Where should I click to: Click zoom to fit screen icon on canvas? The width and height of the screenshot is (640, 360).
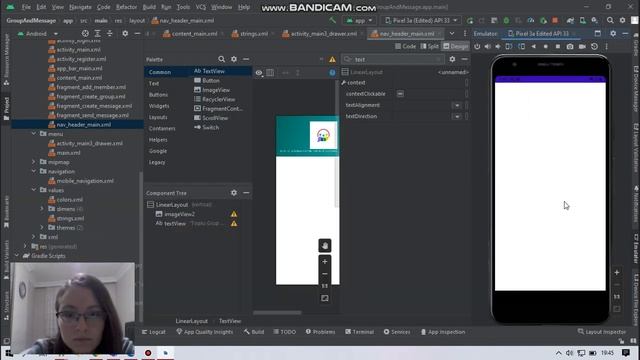325,298
